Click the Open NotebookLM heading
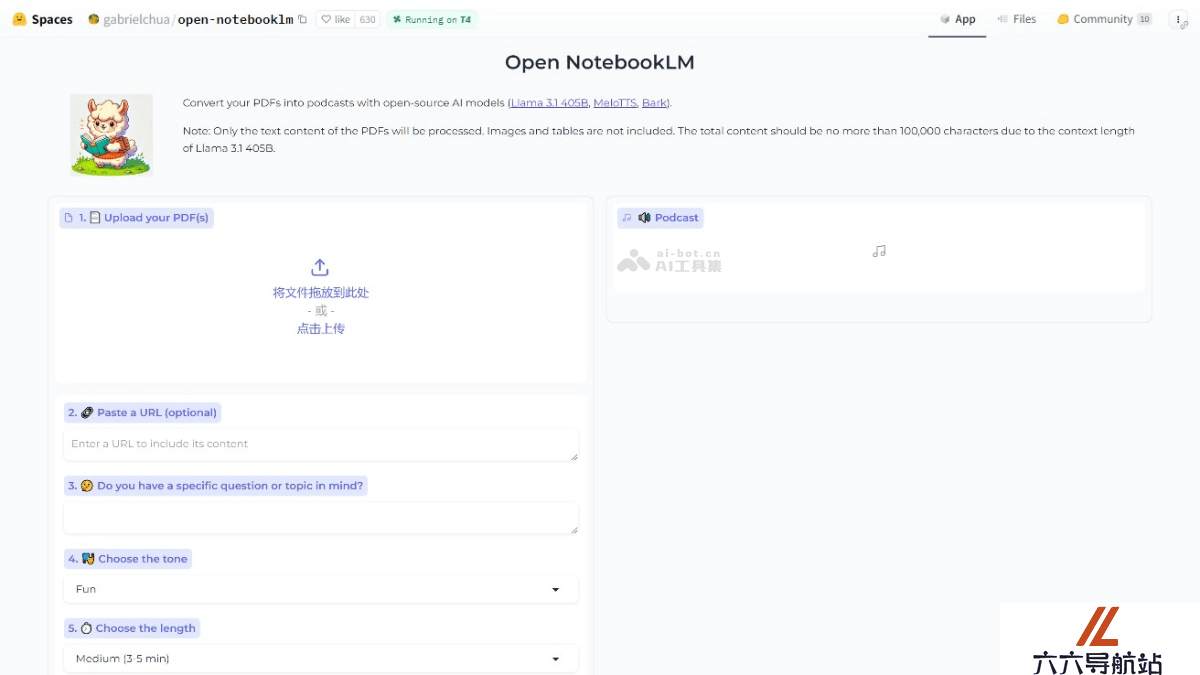The image size is (1200, 675). tap(600, 62)
